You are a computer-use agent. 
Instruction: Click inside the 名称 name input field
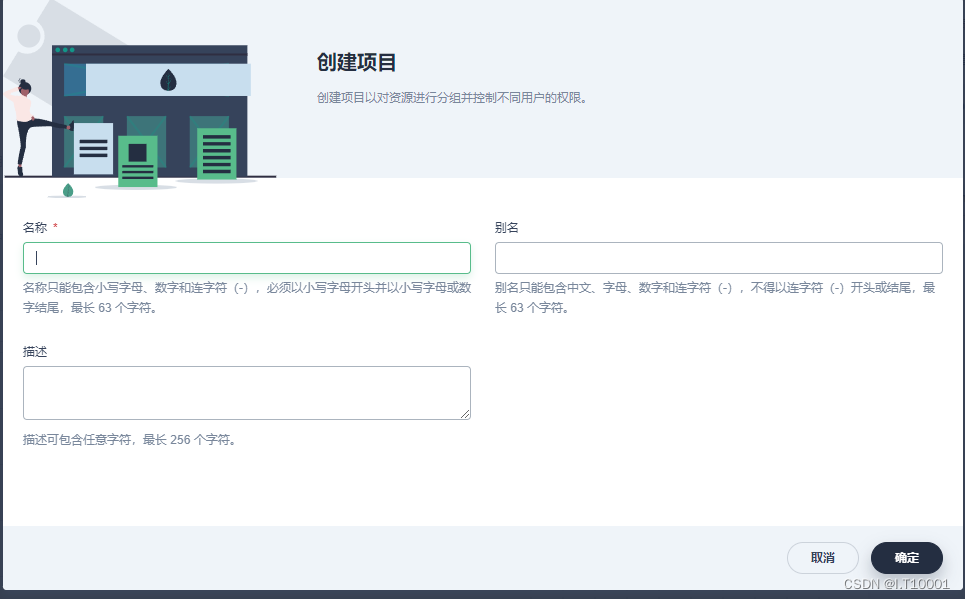coord(246,257)
